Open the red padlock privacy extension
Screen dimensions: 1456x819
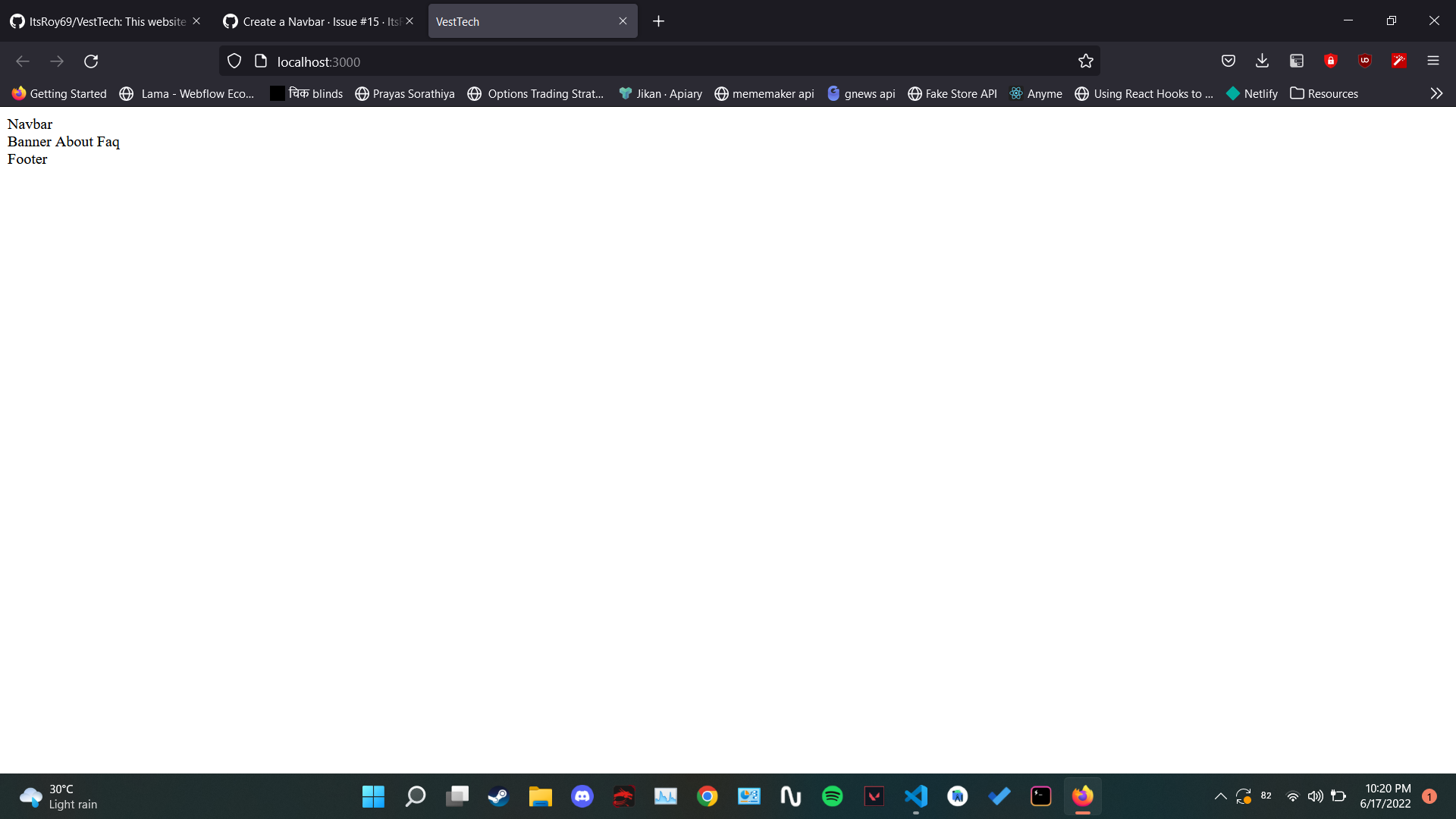pos(1331,61)
